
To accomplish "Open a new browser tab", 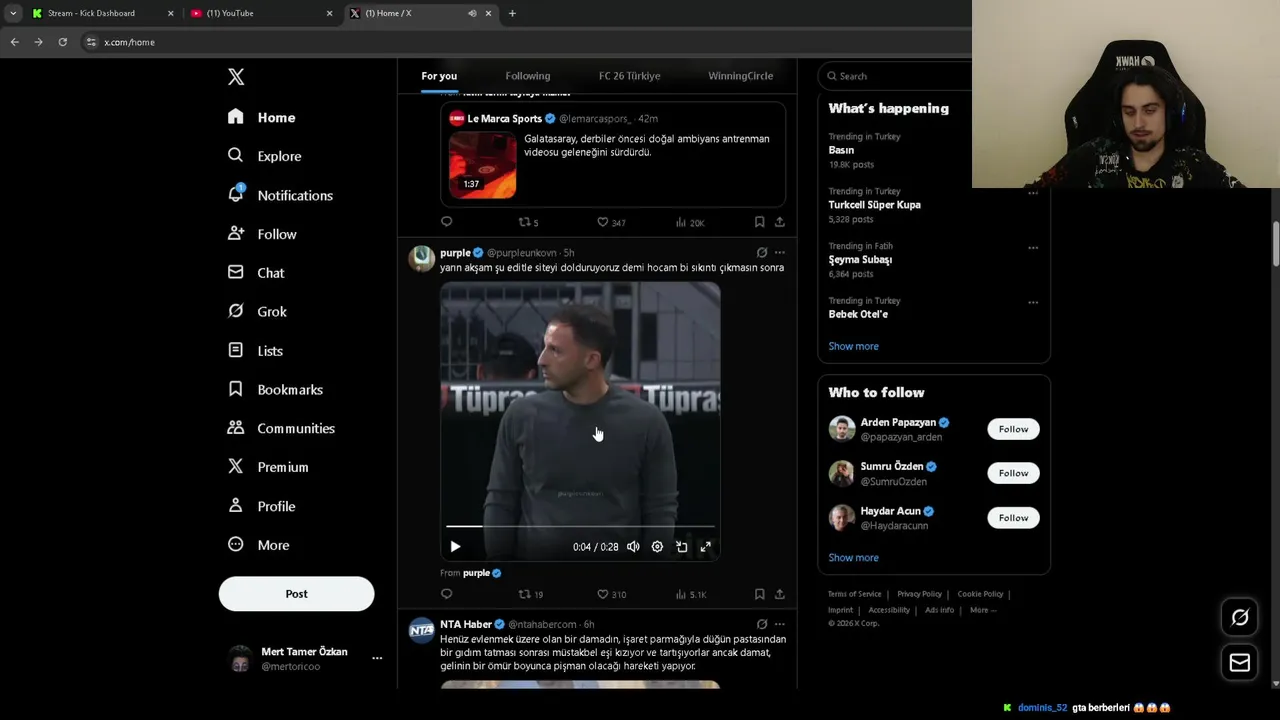I will [x=512, y=13].
